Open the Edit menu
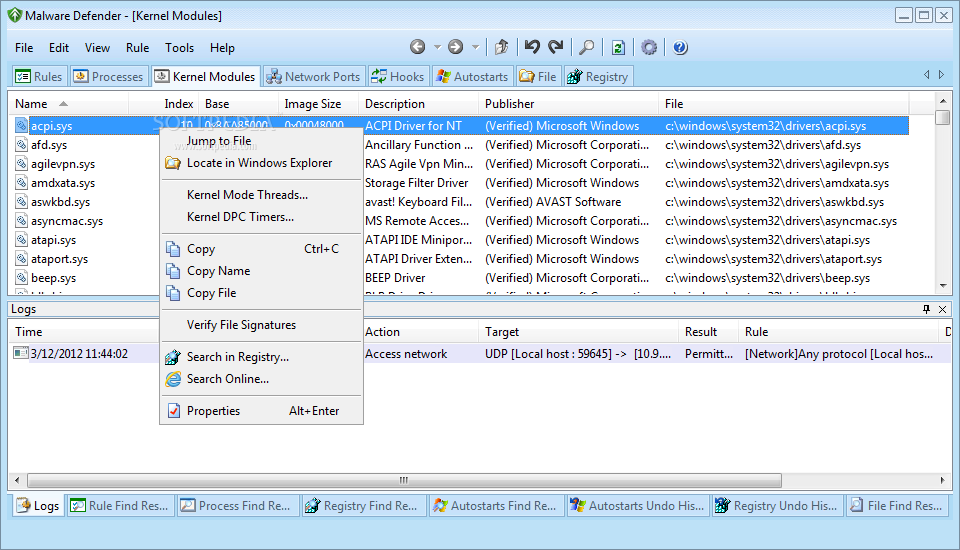The width and height of the screenshot is (960, 550). pyautogui.click(x=59, y=48)
